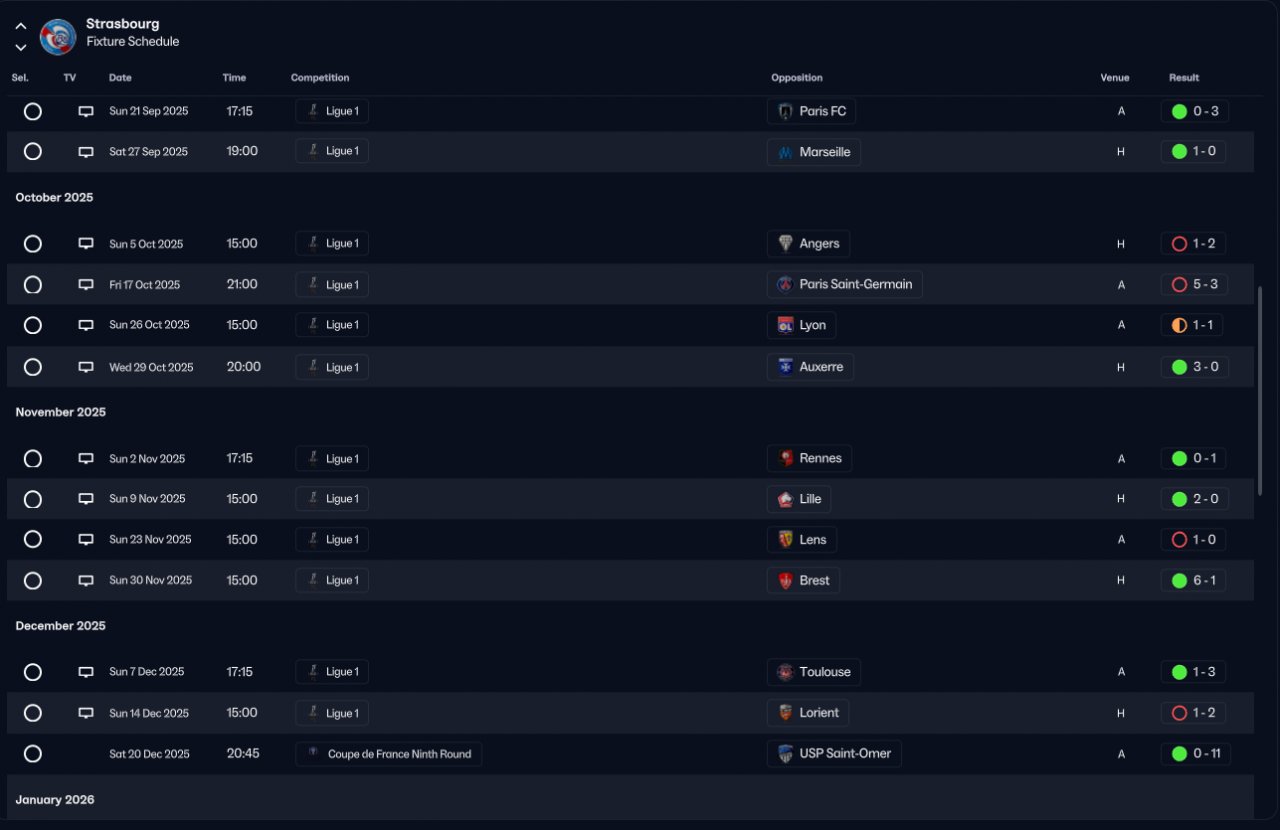
Task: Click the Competition column header
Action: [320, 78]
